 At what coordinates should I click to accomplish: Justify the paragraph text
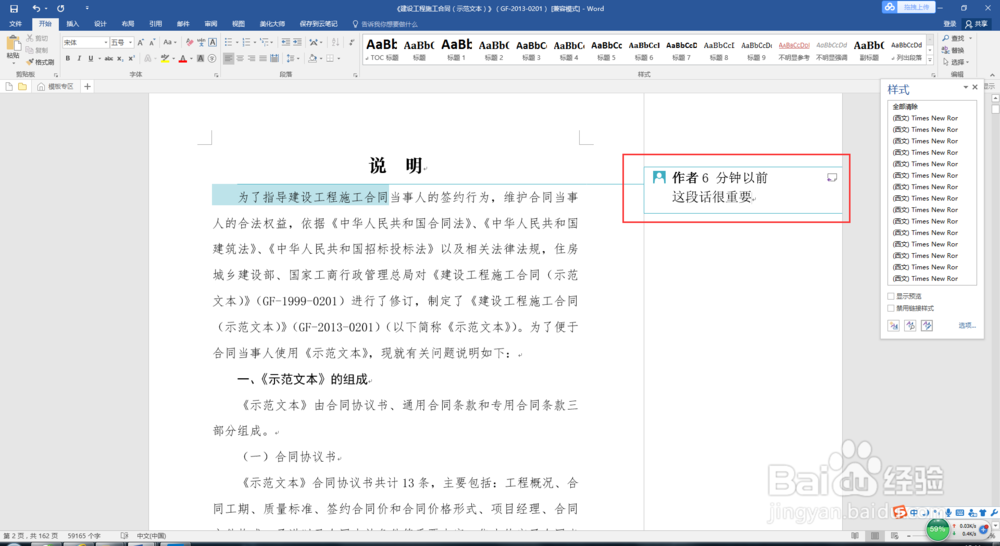coord(263,58)
